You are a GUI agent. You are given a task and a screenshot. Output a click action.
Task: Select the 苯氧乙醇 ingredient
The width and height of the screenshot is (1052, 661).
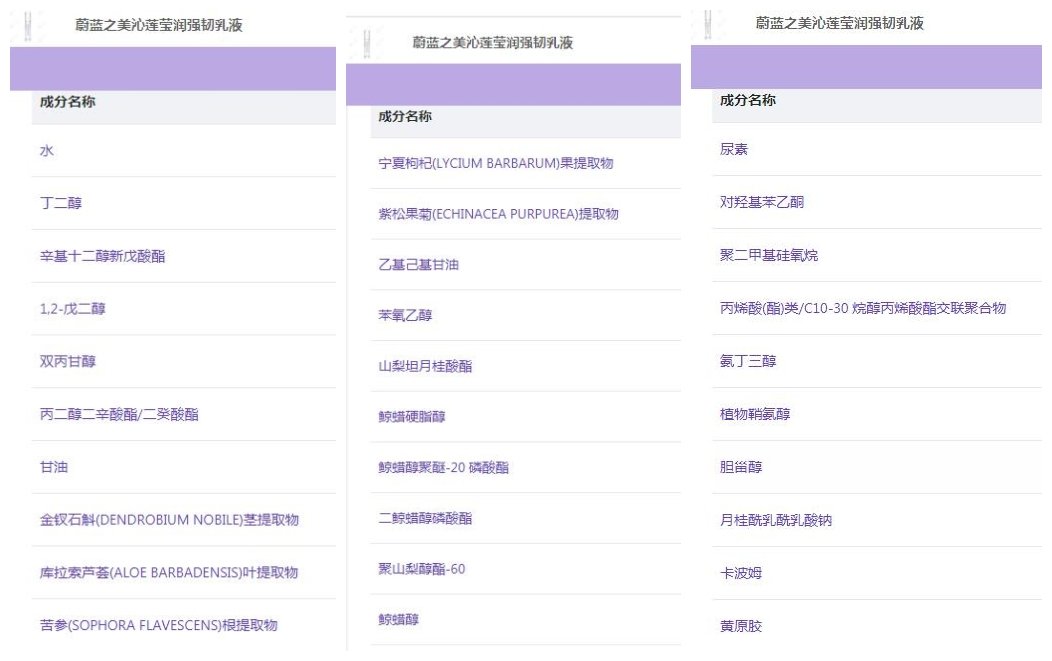405,315
